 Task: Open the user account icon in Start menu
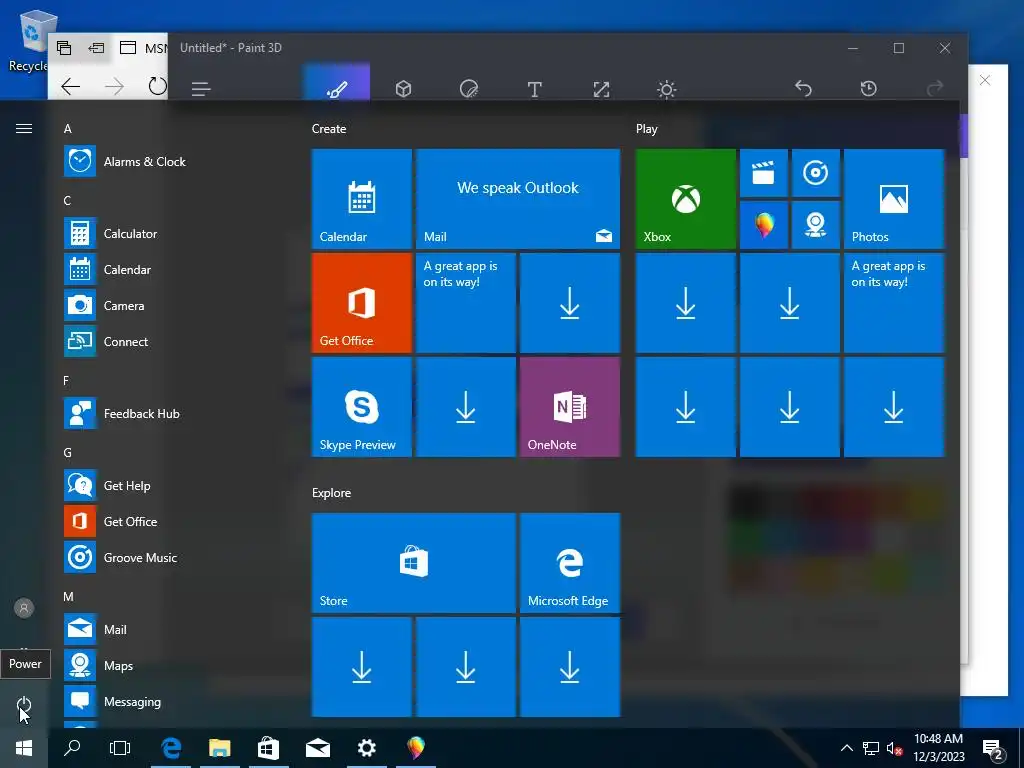pyautogui.click(x=24, y=608)
